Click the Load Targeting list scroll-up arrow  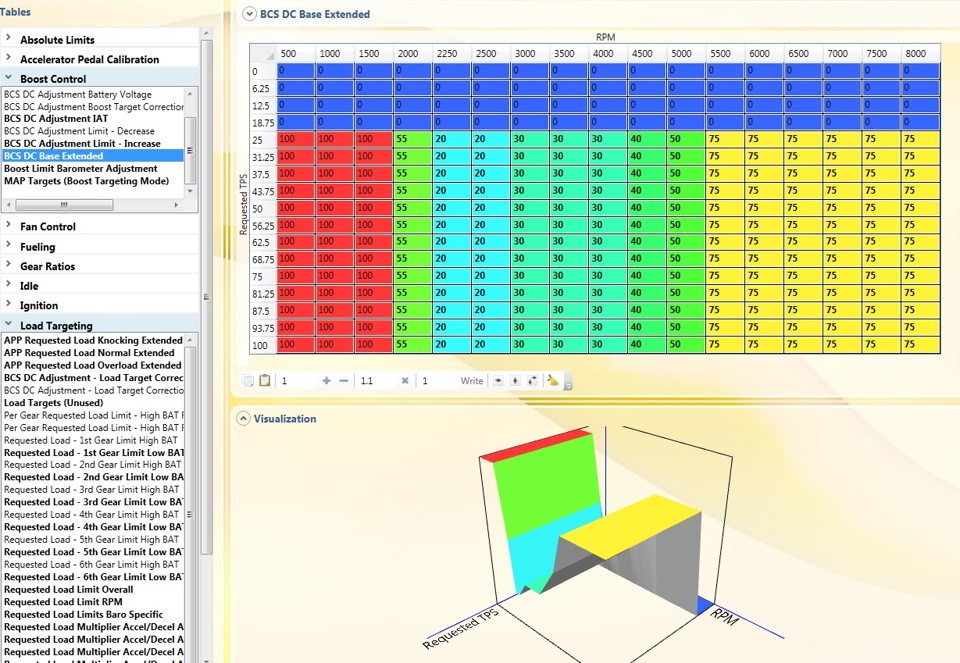coord(190,339)
